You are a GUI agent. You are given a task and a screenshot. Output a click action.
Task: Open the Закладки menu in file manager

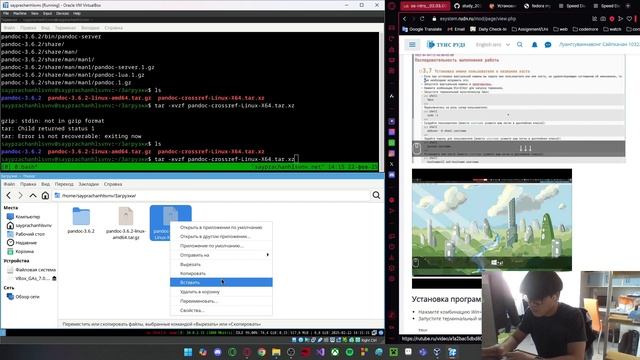click(89, 184)
